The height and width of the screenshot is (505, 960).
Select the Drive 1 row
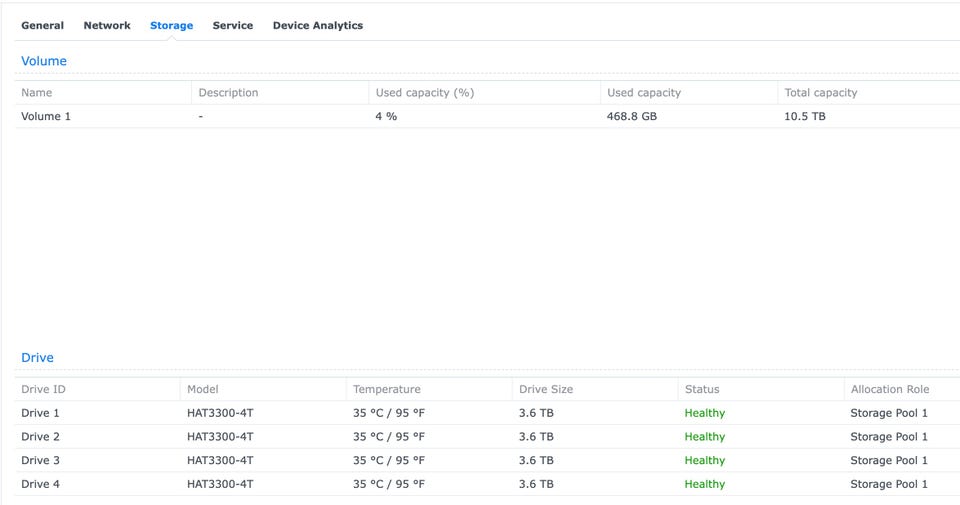[x=41, y=413]
